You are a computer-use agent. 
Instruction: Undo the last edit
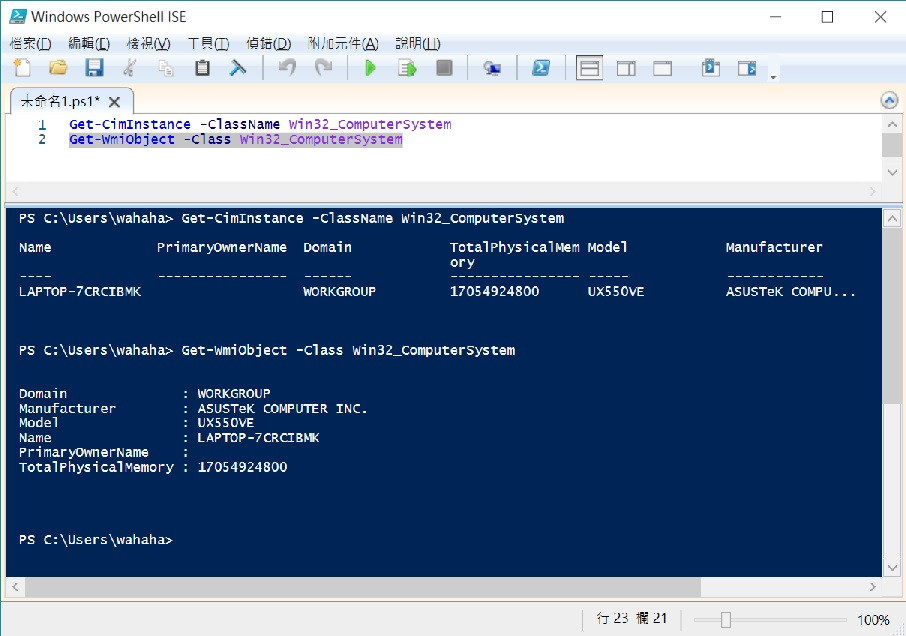[x=287, y=68]
